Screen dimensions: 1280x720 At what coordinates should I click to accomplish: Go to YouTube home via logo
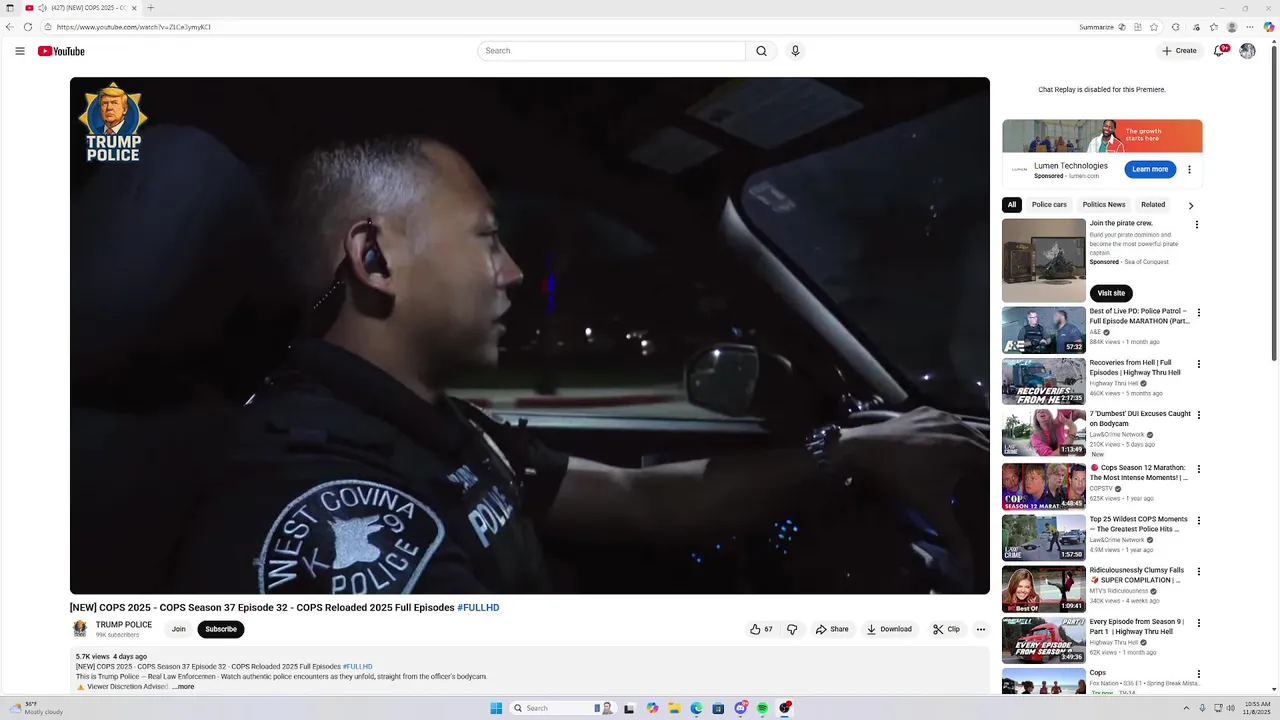pos(61,51)
